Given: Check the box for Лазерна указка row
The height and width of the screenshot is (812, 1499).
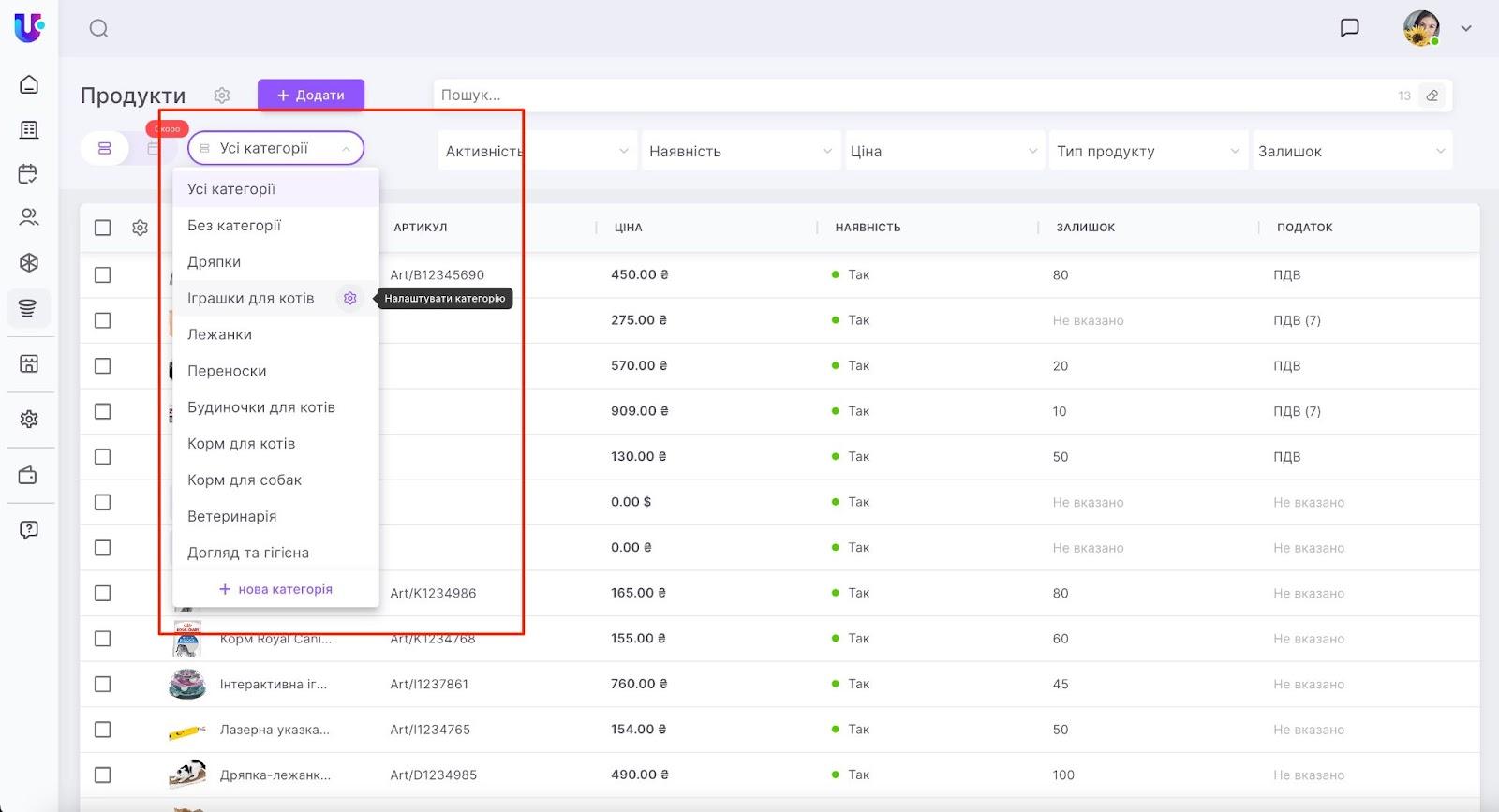Looking at the screenshot, I should coord(103,730).
